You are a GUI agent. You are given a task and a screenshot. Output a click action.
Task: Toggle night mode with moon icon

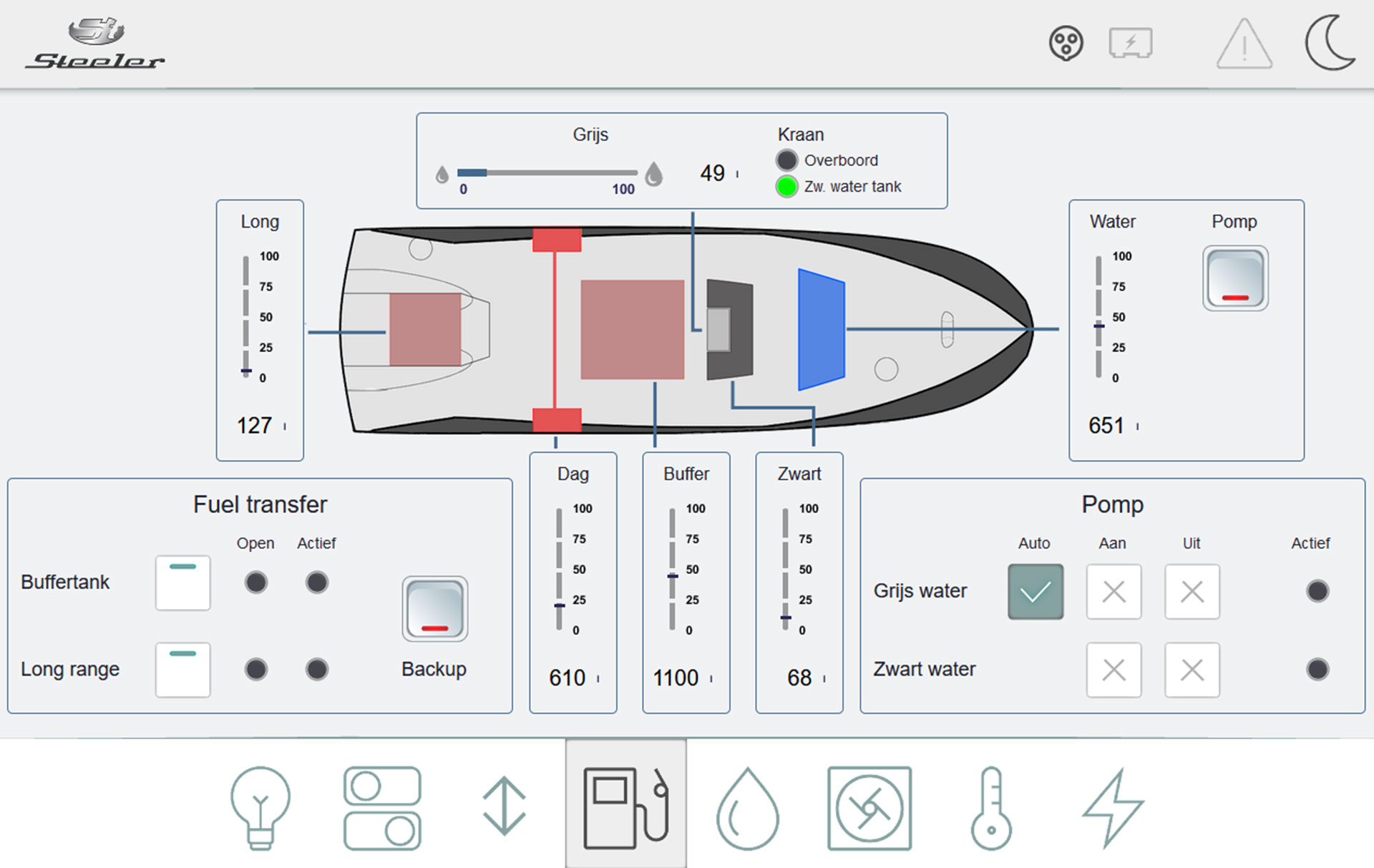(1330, 43)
